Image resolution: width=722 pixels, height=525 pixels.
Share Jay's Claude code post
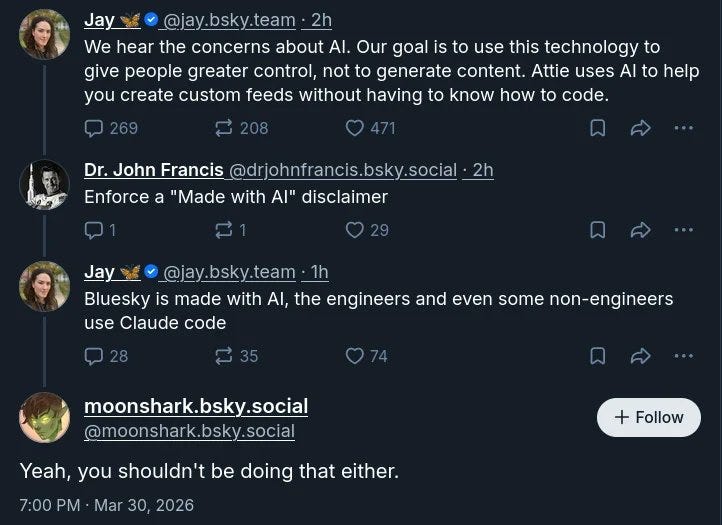pos(641,356)
